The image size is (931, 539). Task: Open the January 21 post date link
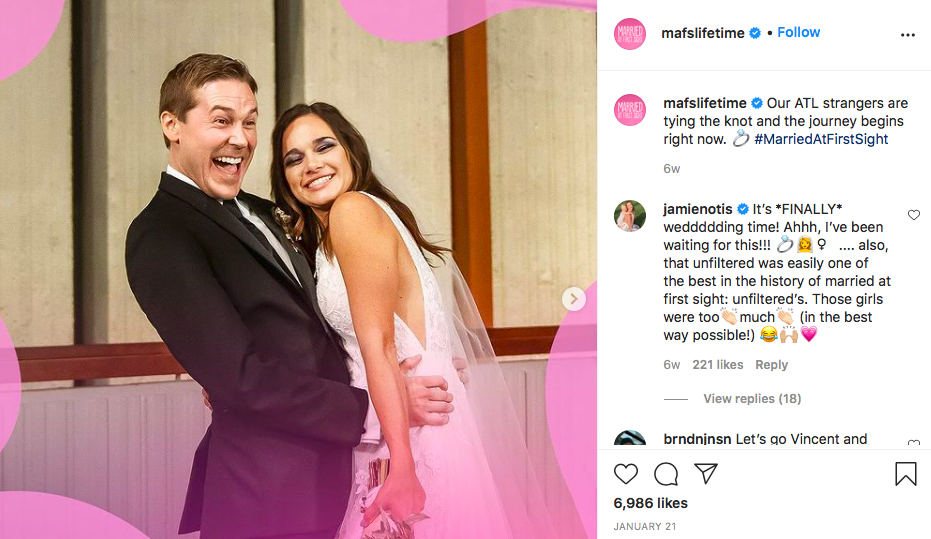[645, 527]
